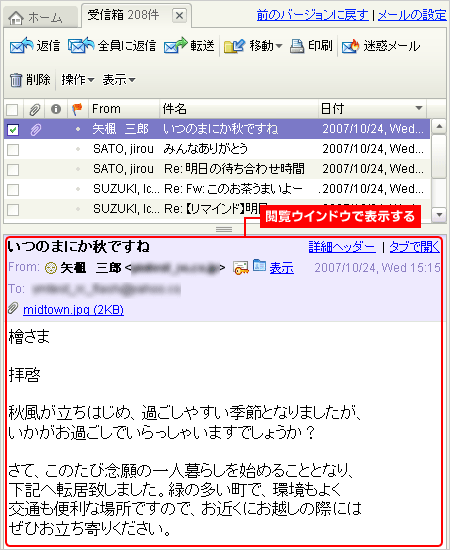
Task: Close the 受信箱 tab with X
Action: (179, 15)
